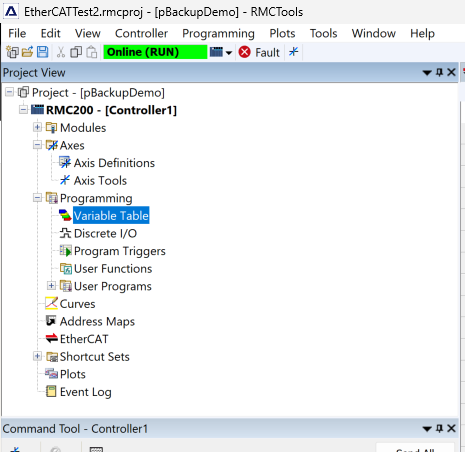Close the Command Tool panel
The image size is (465, 452).
451,428
